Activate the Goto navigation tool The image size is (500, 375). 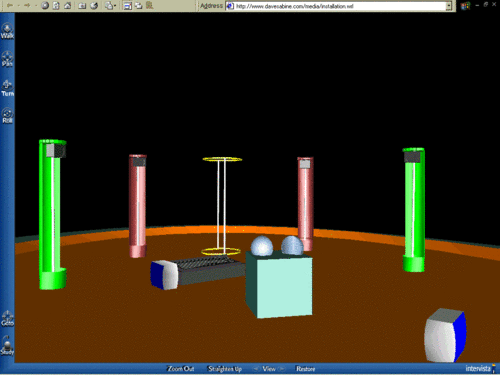click(7, 318)
